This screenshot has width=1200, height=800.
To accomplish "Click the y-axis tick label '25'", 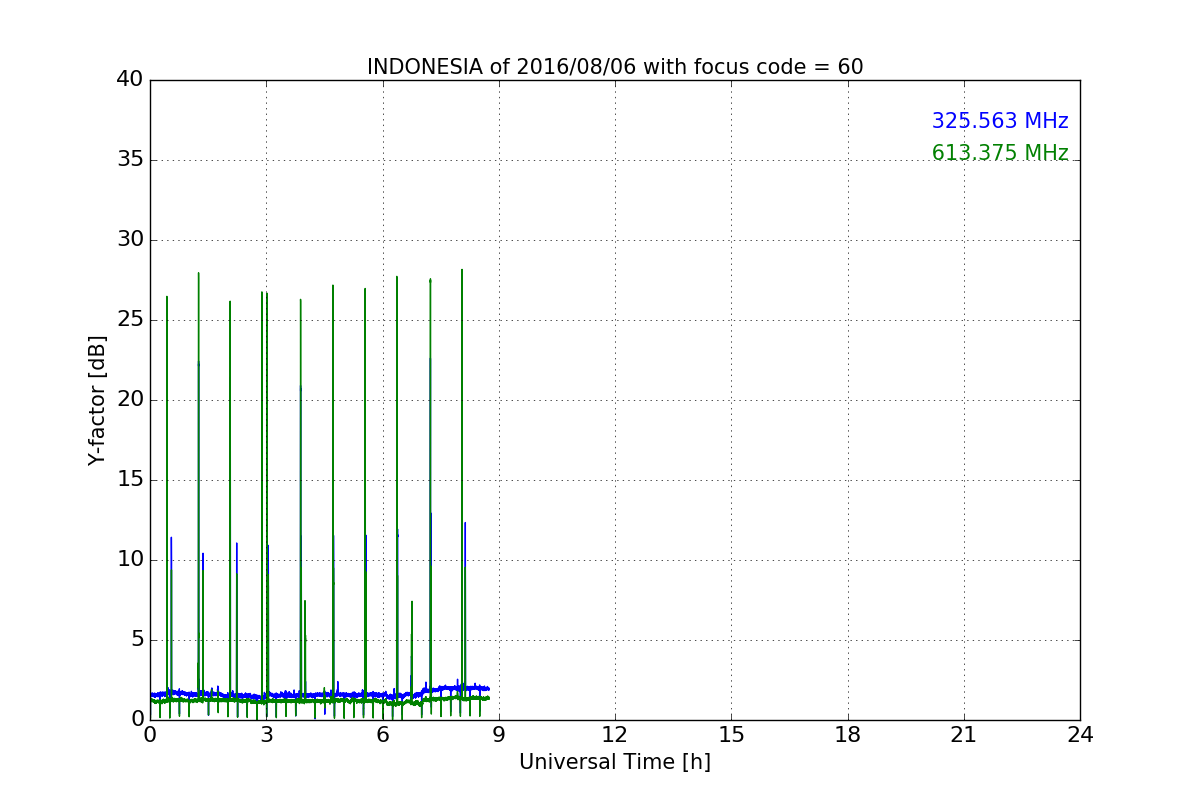I will click(x=130, y=320).
